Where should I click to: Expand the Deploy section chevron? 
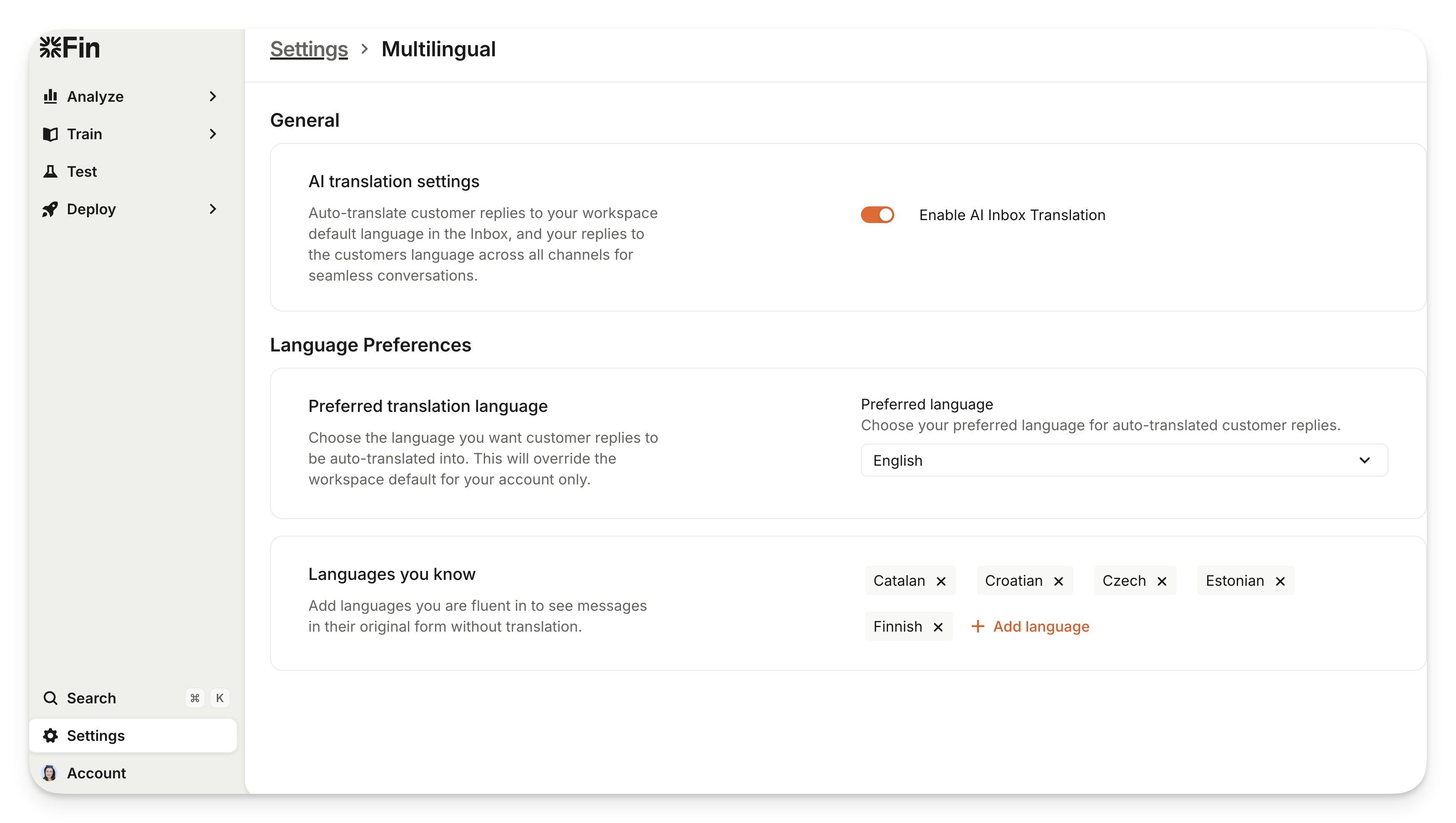(x=213, y=209)
